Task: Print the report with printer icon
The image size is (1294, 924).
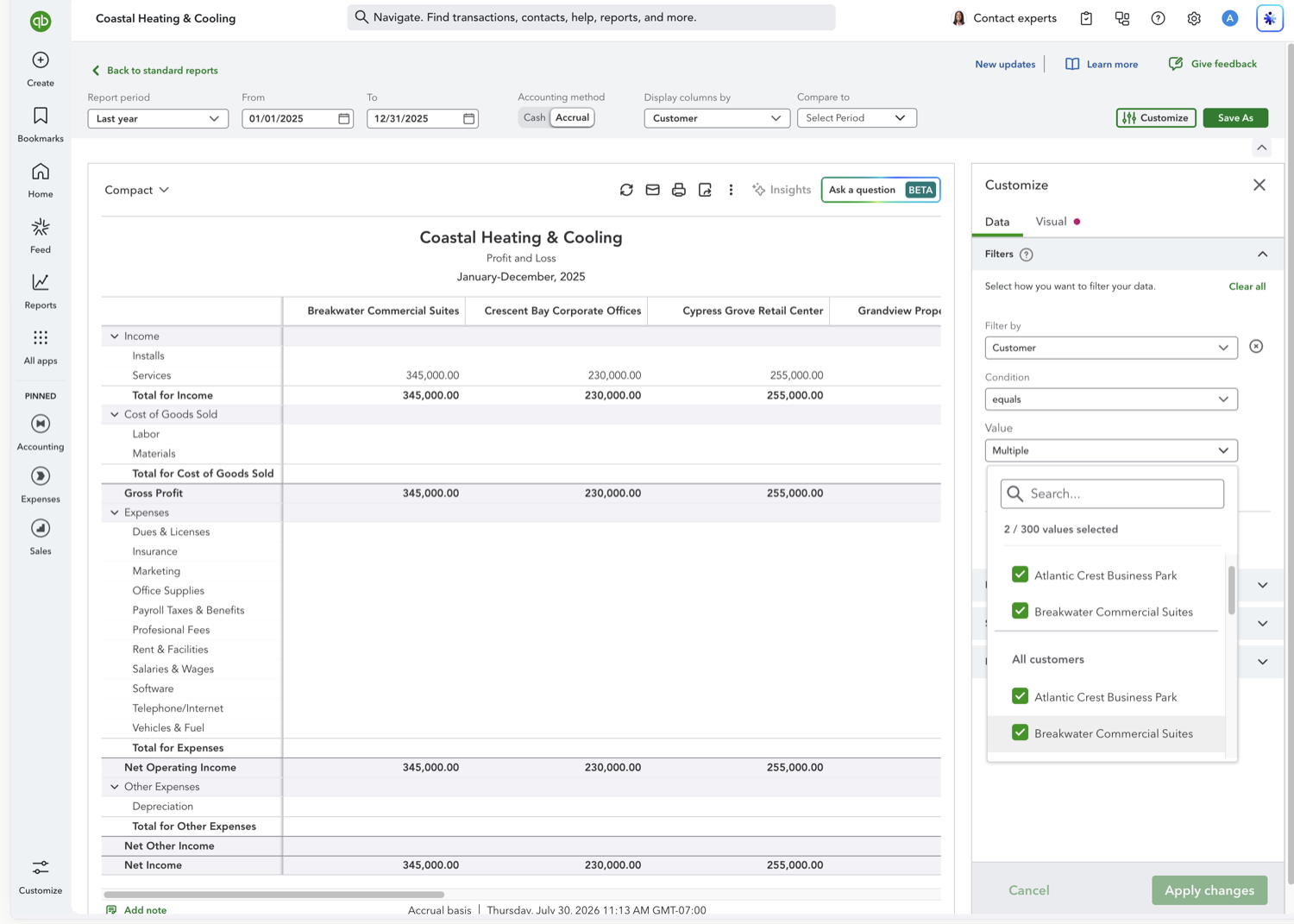Action: coord(679,190)
